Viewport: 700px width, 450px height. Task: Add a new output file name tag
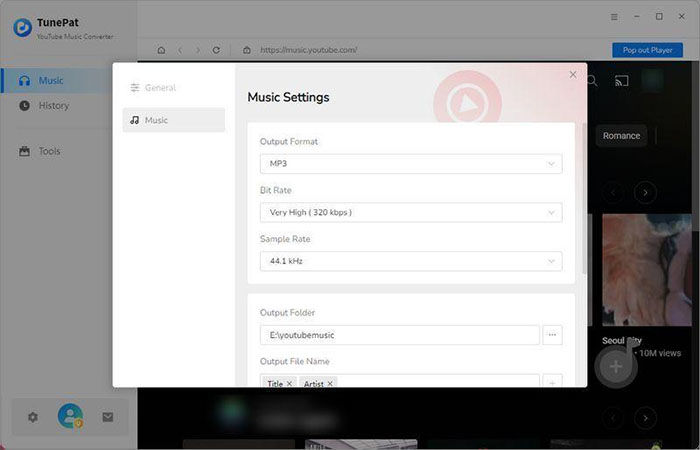(552, 383)
